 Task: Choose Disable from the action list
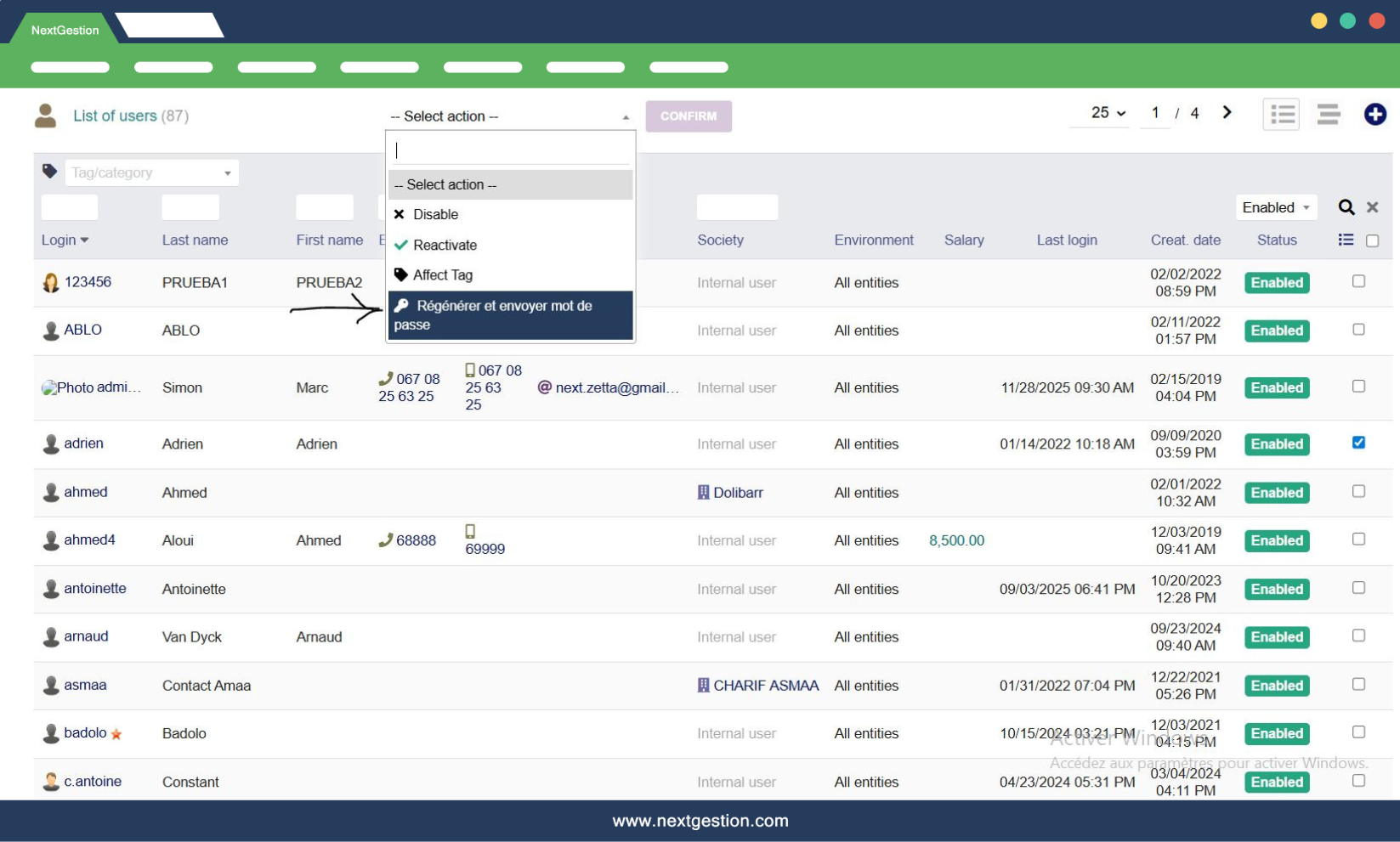coord(435,215)
